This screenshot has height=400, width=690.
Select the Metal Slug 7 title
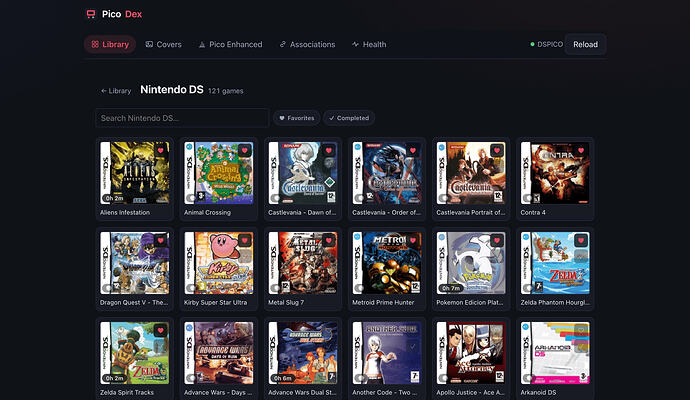(286, 303)
